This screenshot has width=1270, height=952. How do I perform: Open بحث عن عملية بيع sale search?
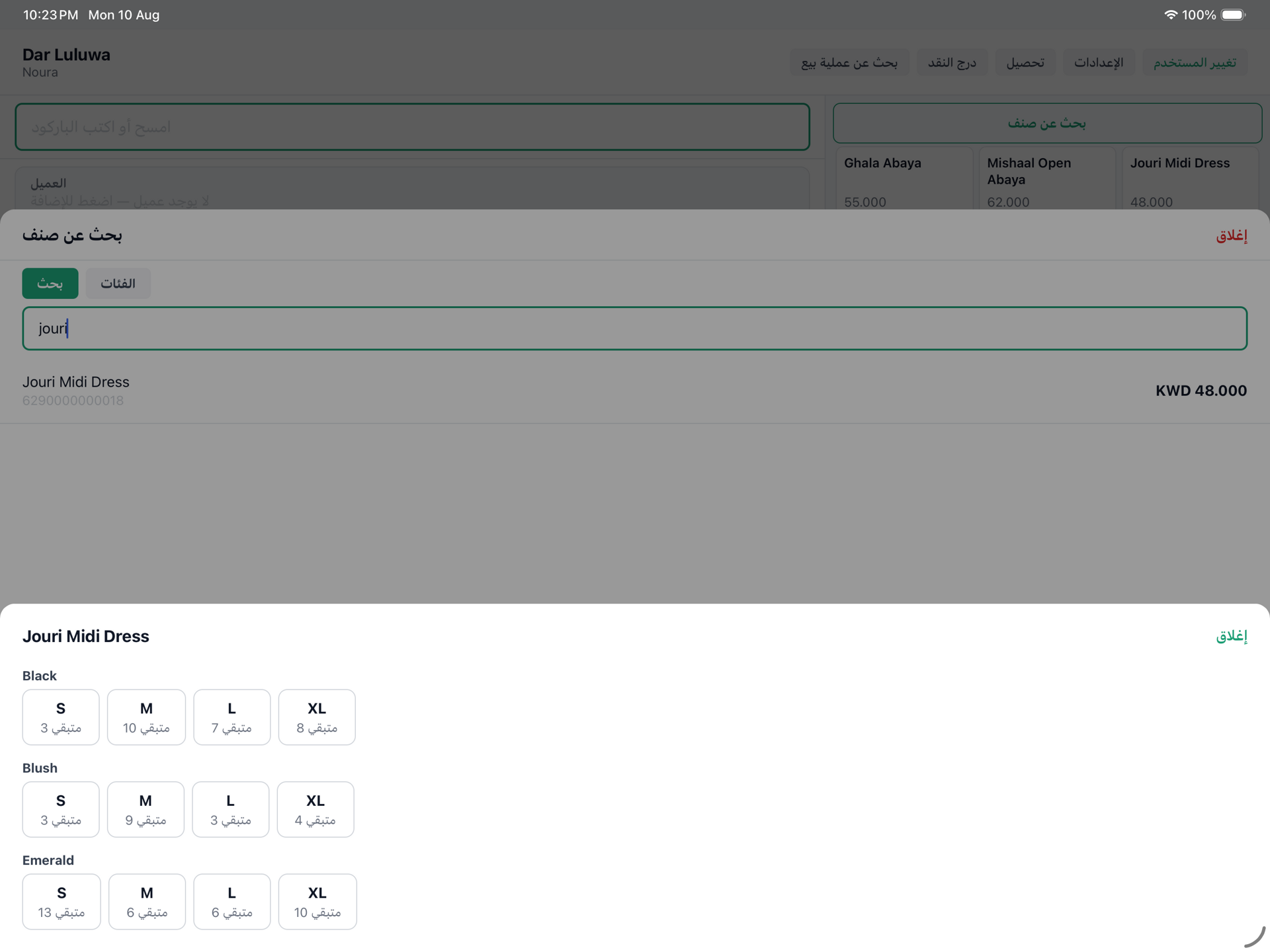point(849,63)
